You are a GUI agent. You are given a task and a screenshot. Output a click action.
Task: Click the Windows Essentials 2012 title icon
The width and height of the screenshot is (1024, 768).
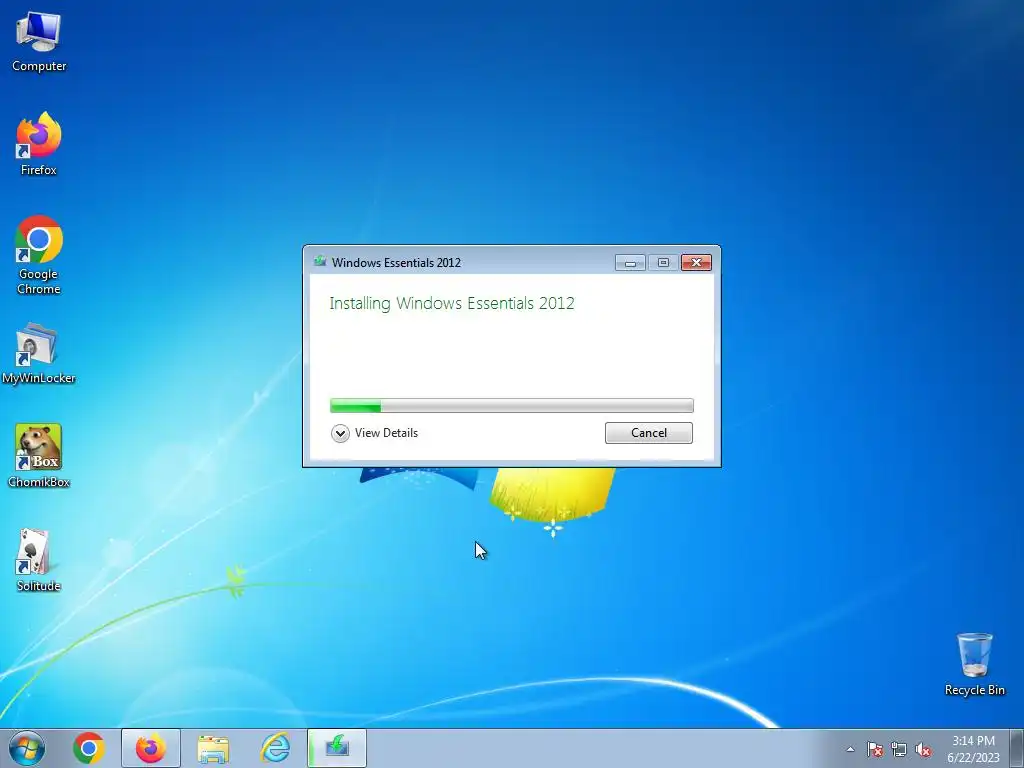320,262
